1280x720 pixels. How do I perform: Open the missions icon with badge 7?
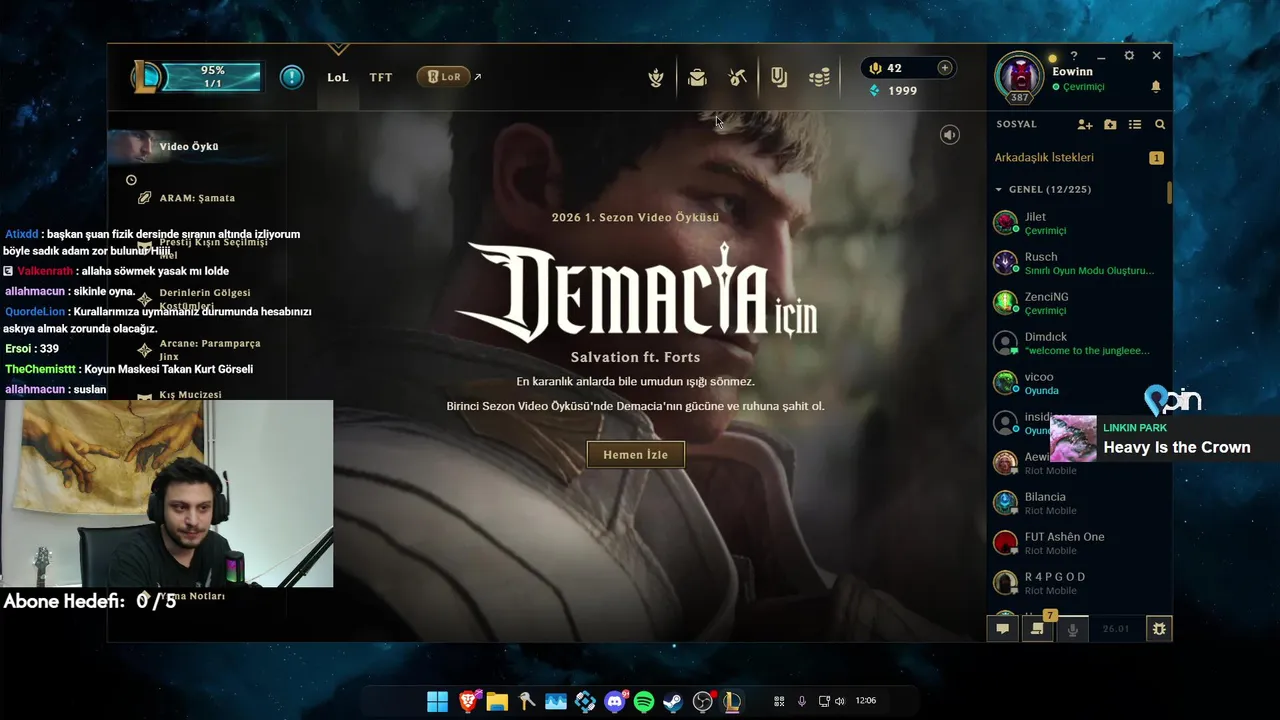pyautogui.click(x=1037, y=629)
